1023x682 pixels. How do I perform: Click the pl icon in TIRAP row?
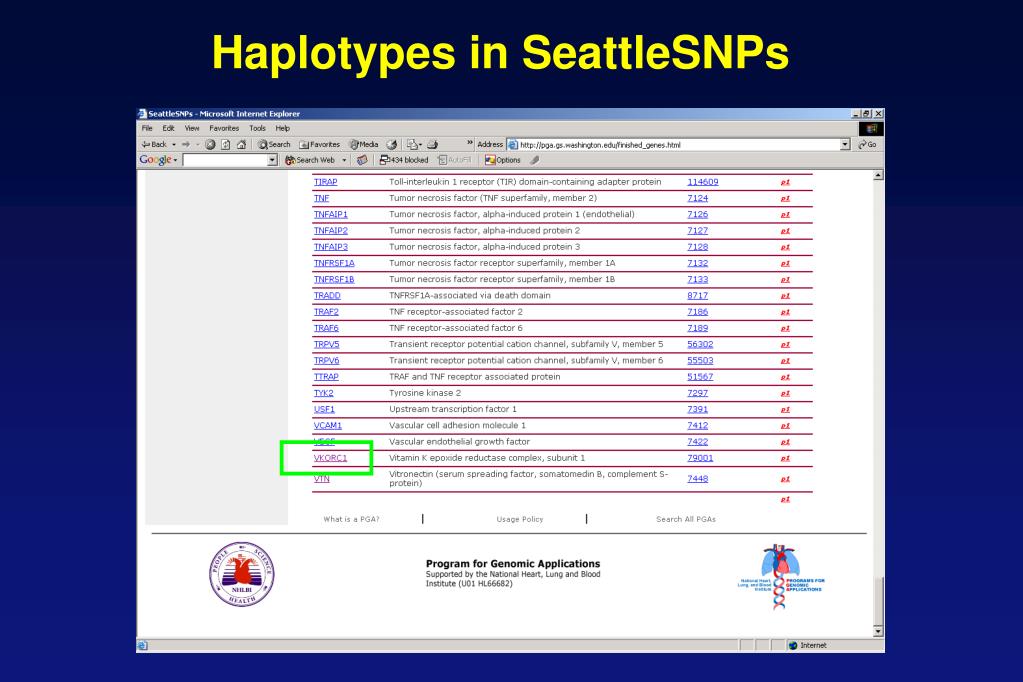coord(785,182)
